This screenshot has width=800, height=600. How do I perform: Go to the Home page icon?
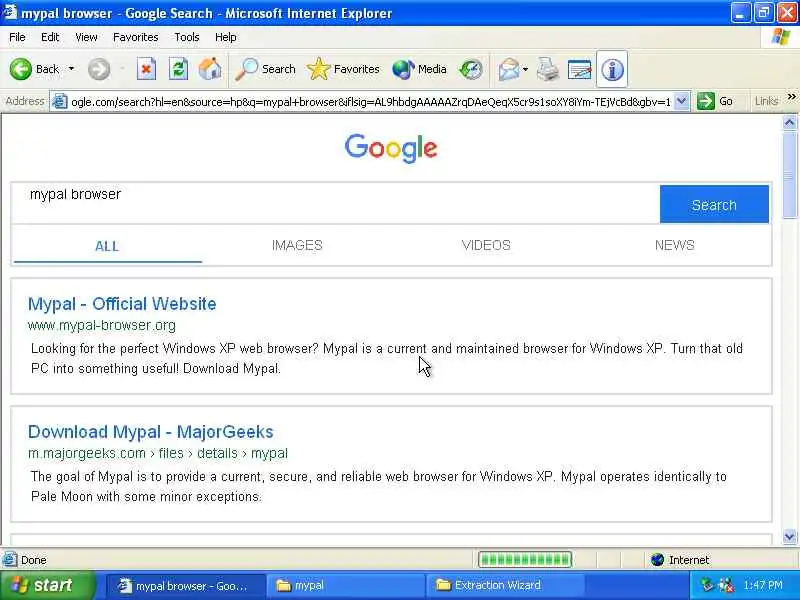210,69
